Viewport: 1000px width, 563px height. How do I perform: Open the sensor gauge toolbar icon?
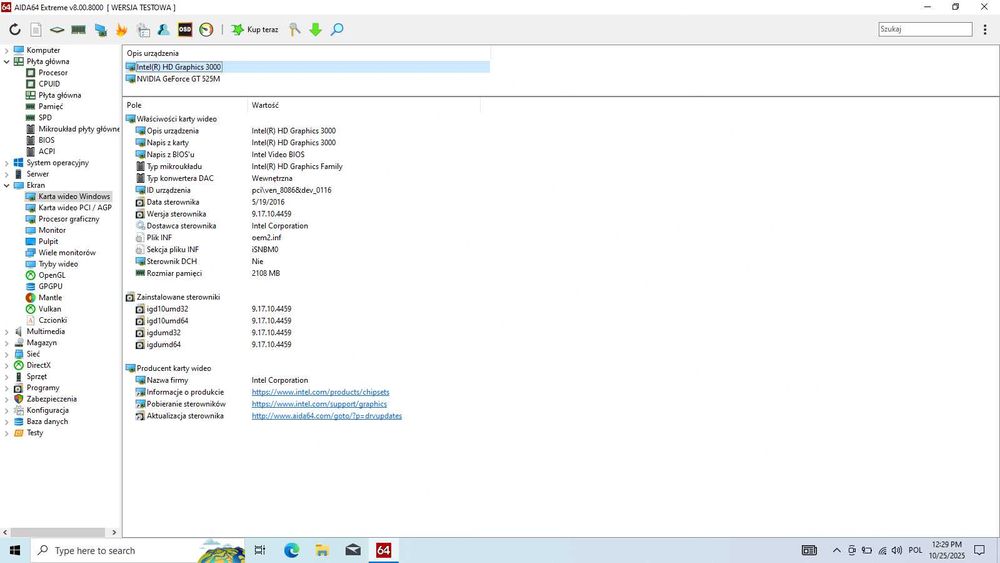coord(206,29)
